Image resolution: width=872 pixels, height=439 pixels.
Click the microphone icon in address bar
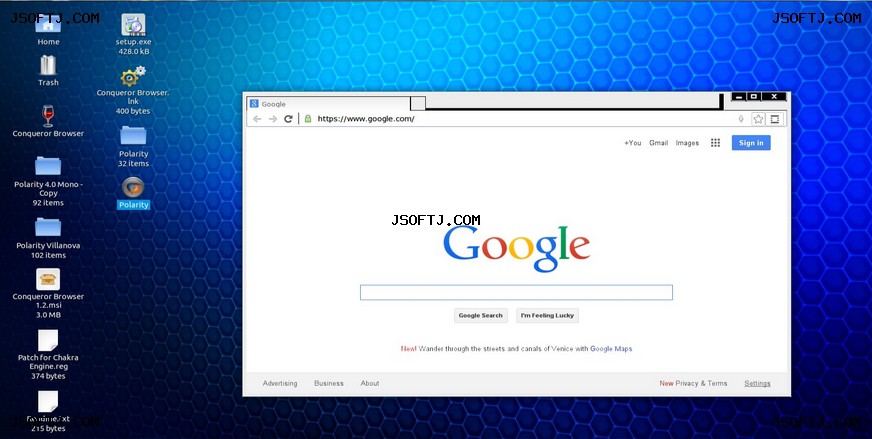click(741, 119)
